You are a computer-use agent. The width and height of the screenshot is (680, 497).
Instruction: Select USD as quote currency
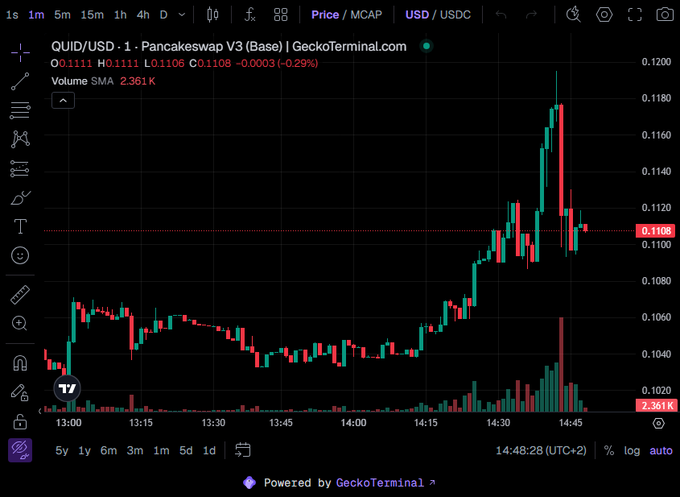click(x=417, y=15)
